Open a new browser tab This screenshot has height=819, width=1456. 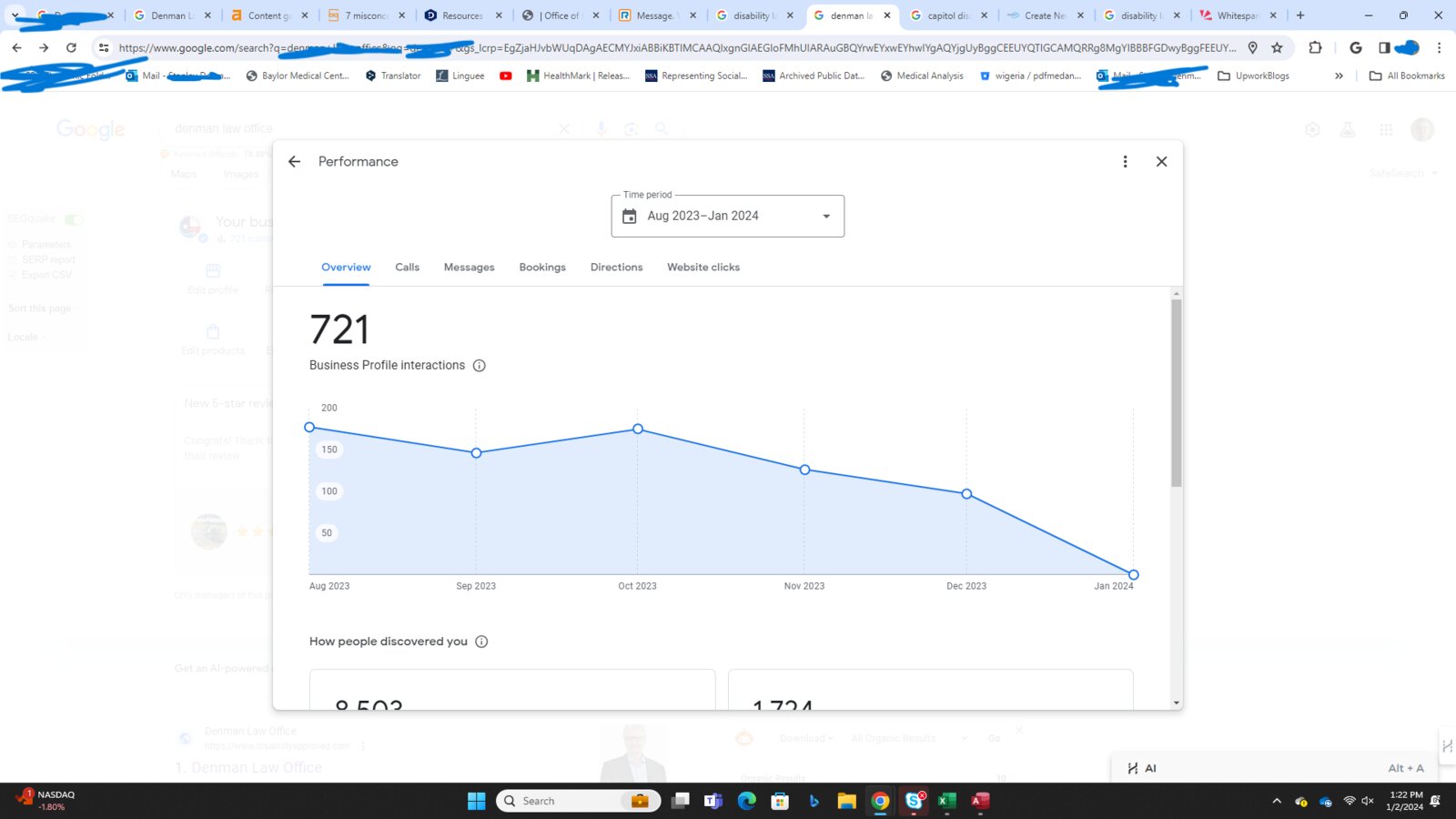(1300, 15)
